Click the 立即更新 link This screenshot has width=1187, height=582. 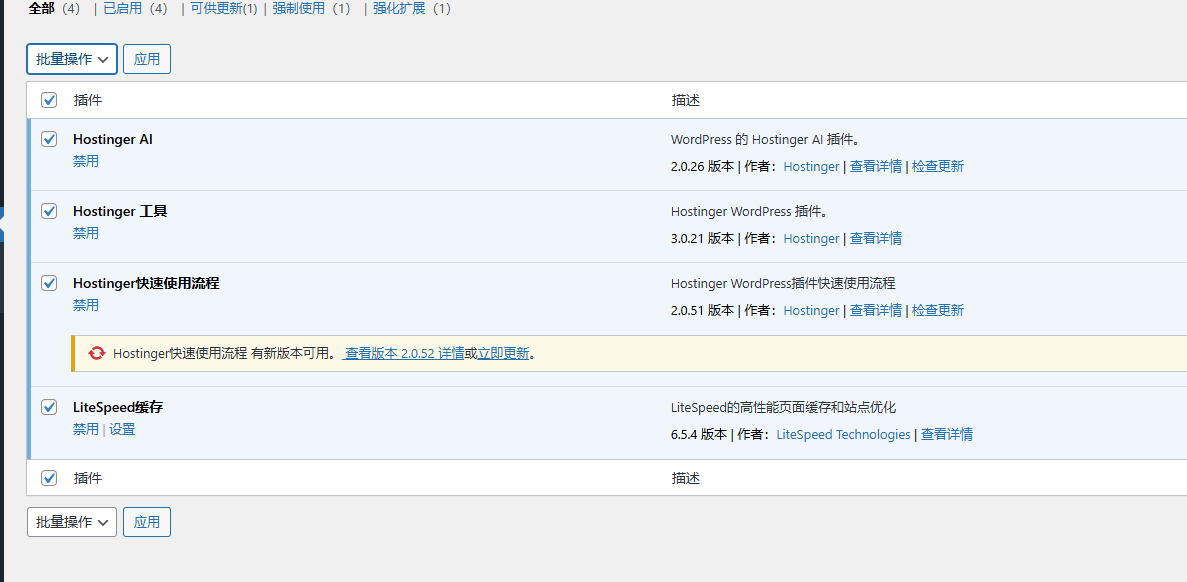point(503,353)
